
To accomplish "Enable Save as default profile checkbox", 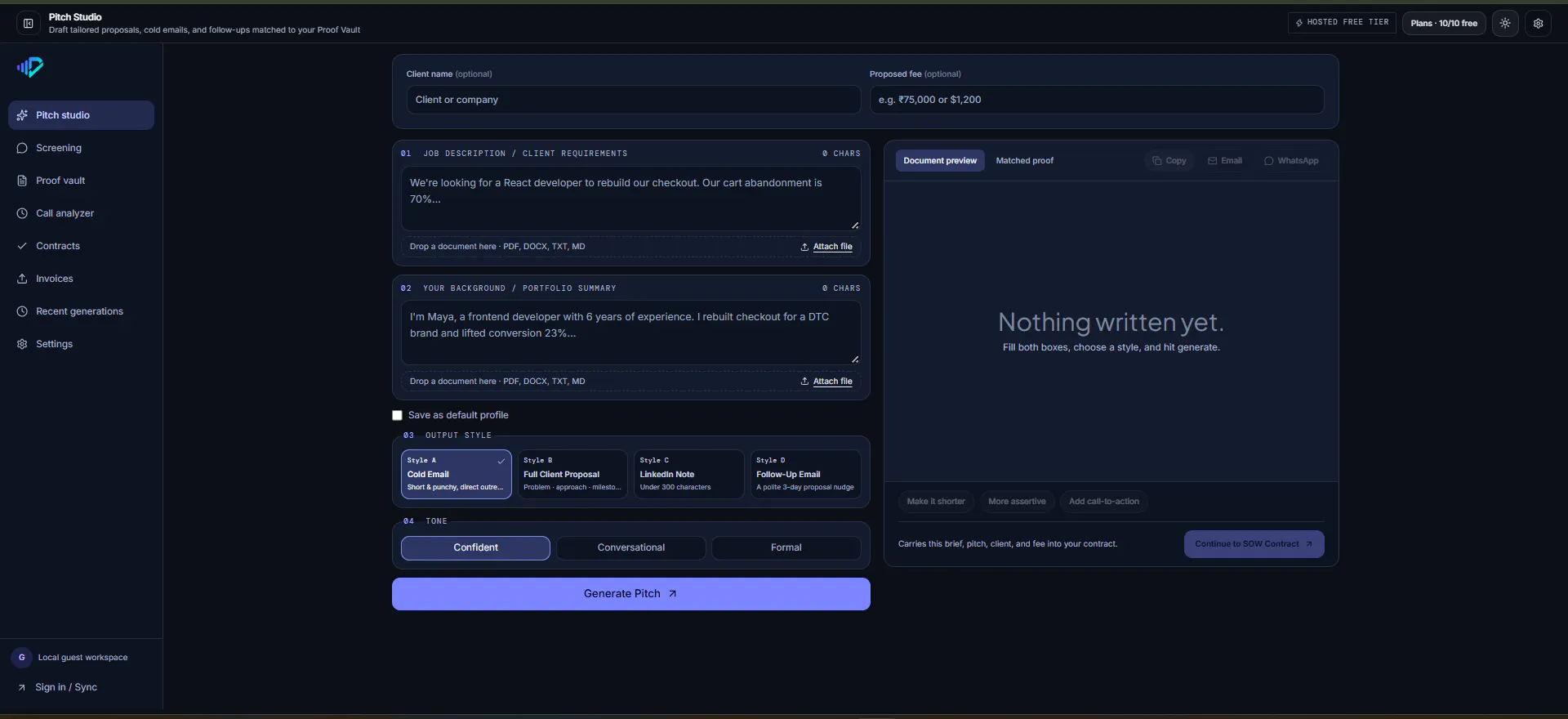I will (x=397, y=415).
